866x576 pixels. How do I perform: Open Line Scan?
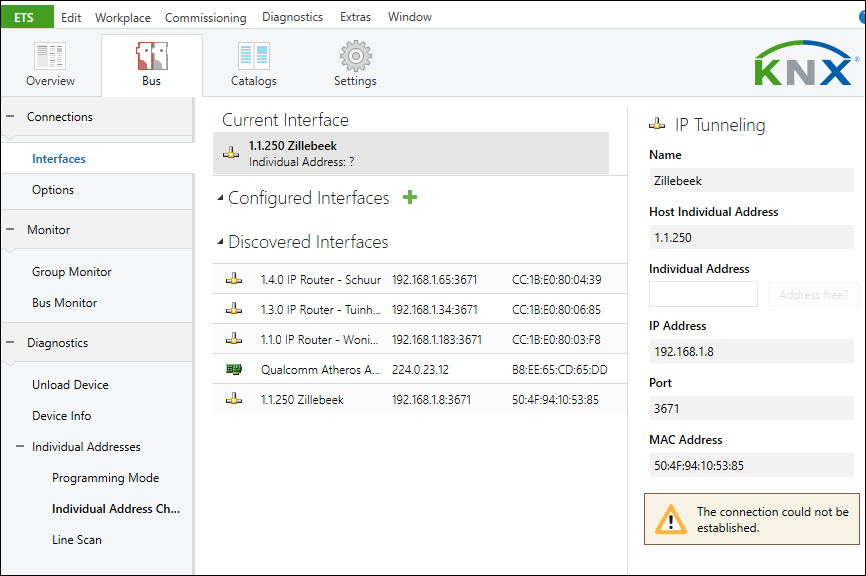pyautogui.click(x=77, y=540)
